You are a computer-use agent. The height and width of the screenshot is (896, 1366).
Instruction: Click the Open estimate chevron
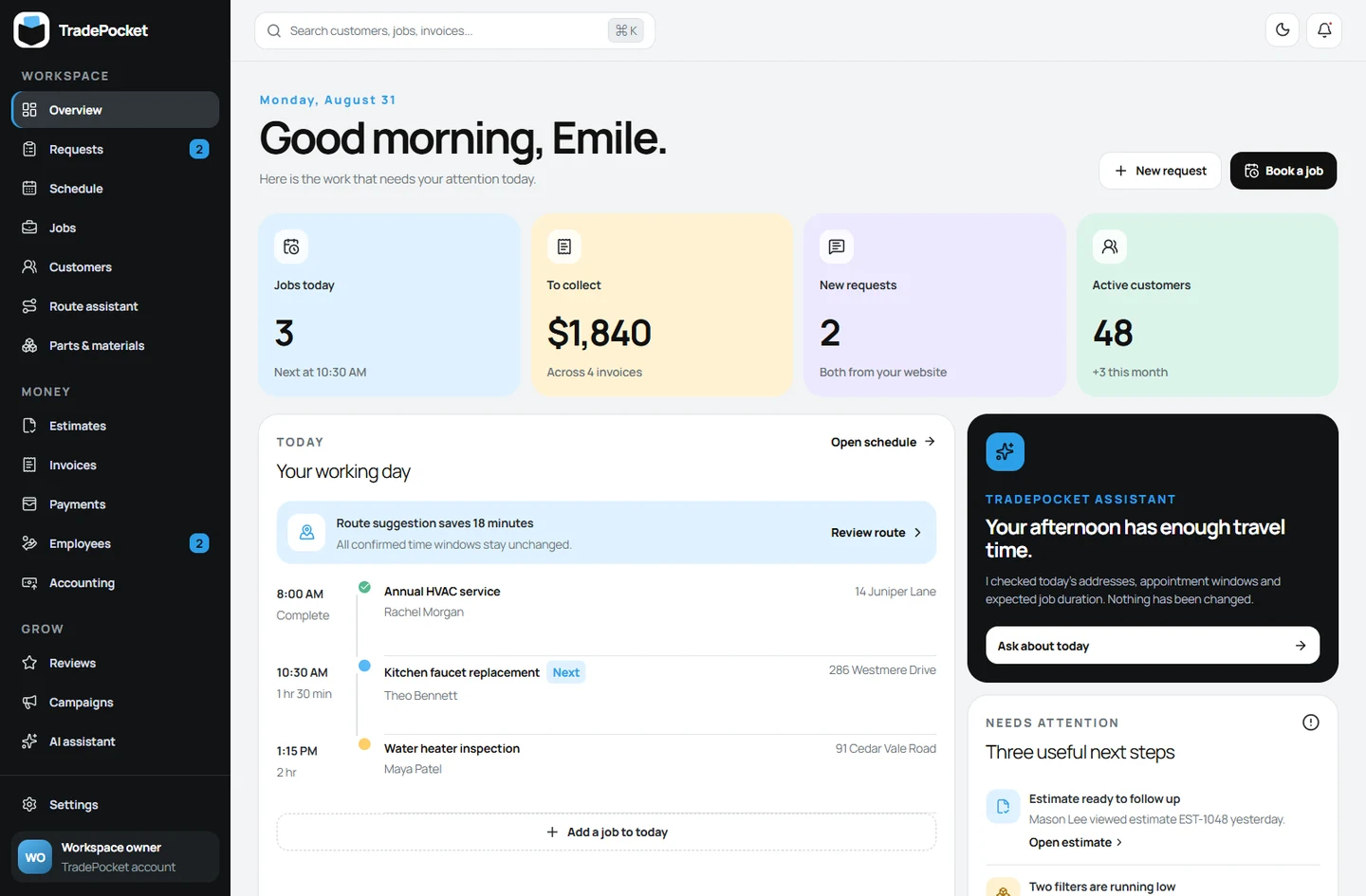click(x=1119, y=843)
